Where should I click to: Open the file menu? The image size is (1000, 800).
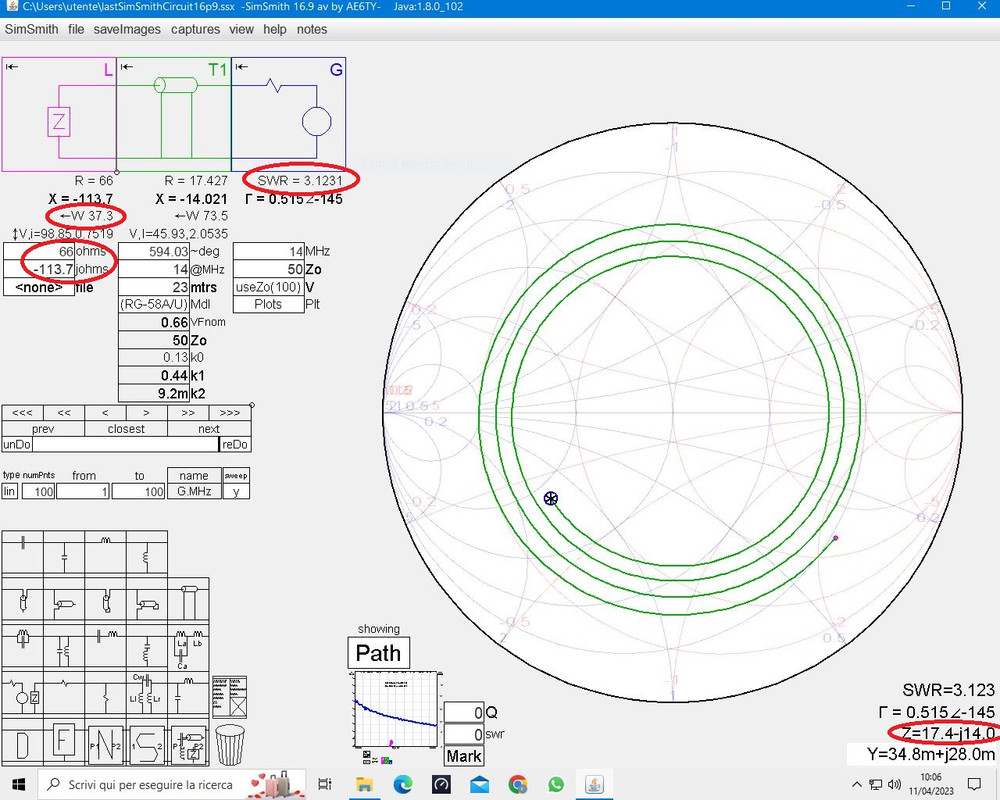point(76,29)
